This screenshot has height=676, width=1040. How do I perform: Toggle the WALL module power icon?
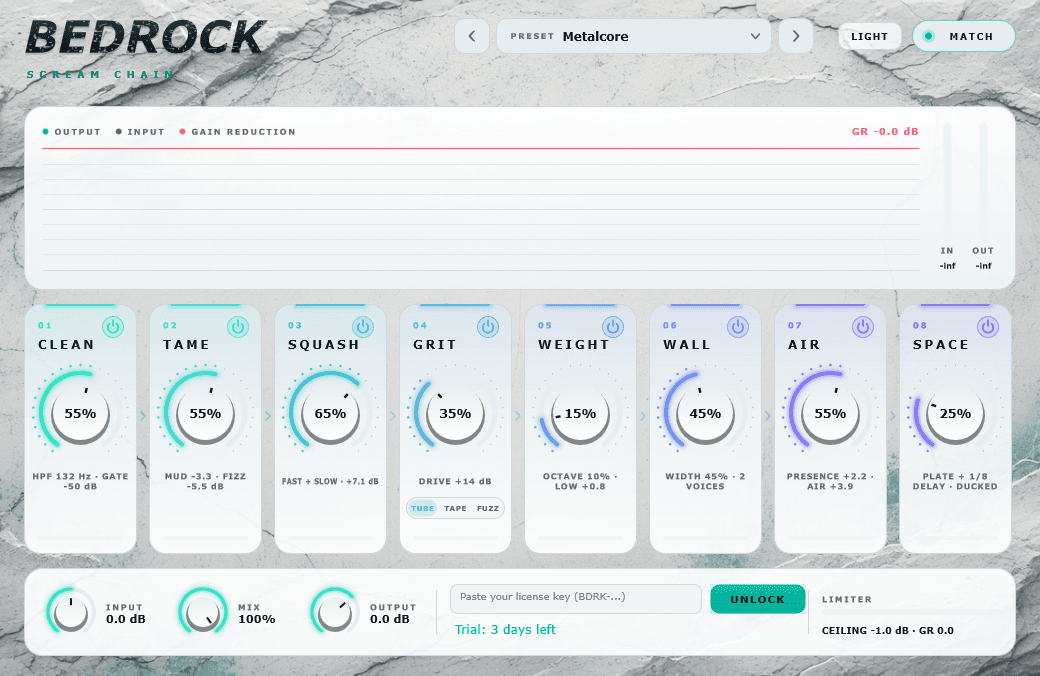[x=738, y=326]
